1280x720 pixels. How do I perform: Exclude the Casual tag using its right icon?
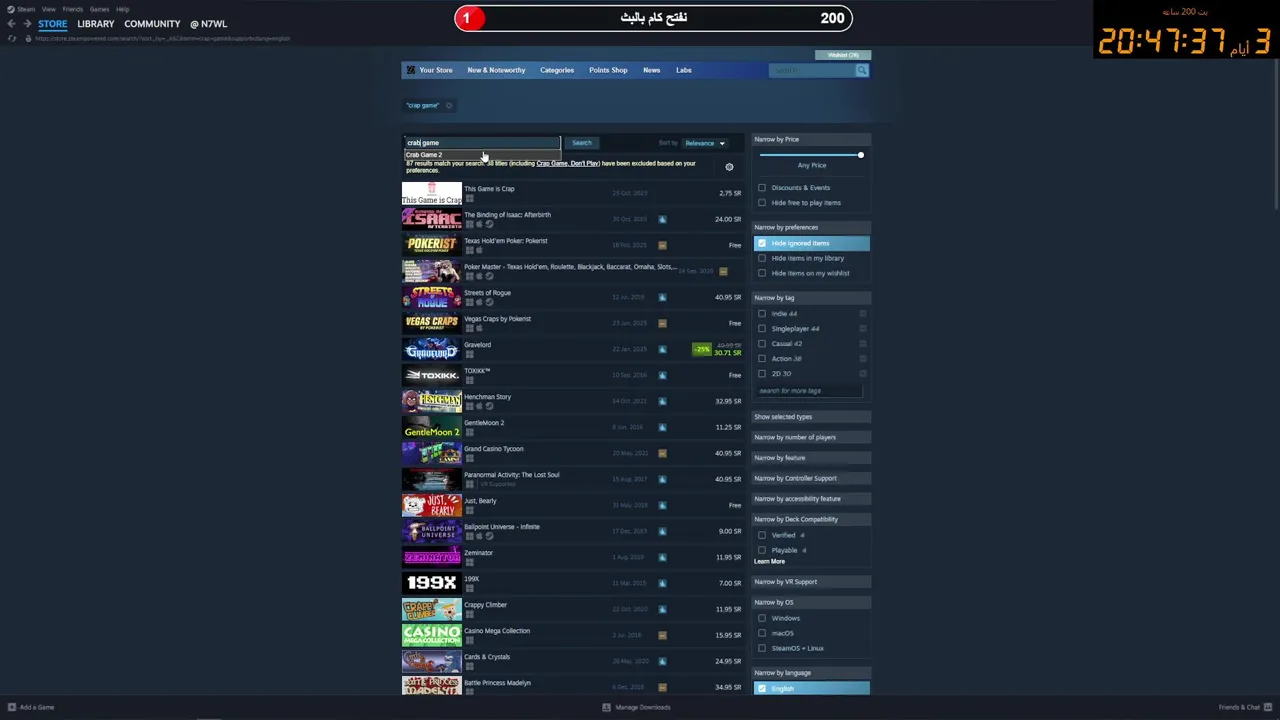tap(862, 344)
